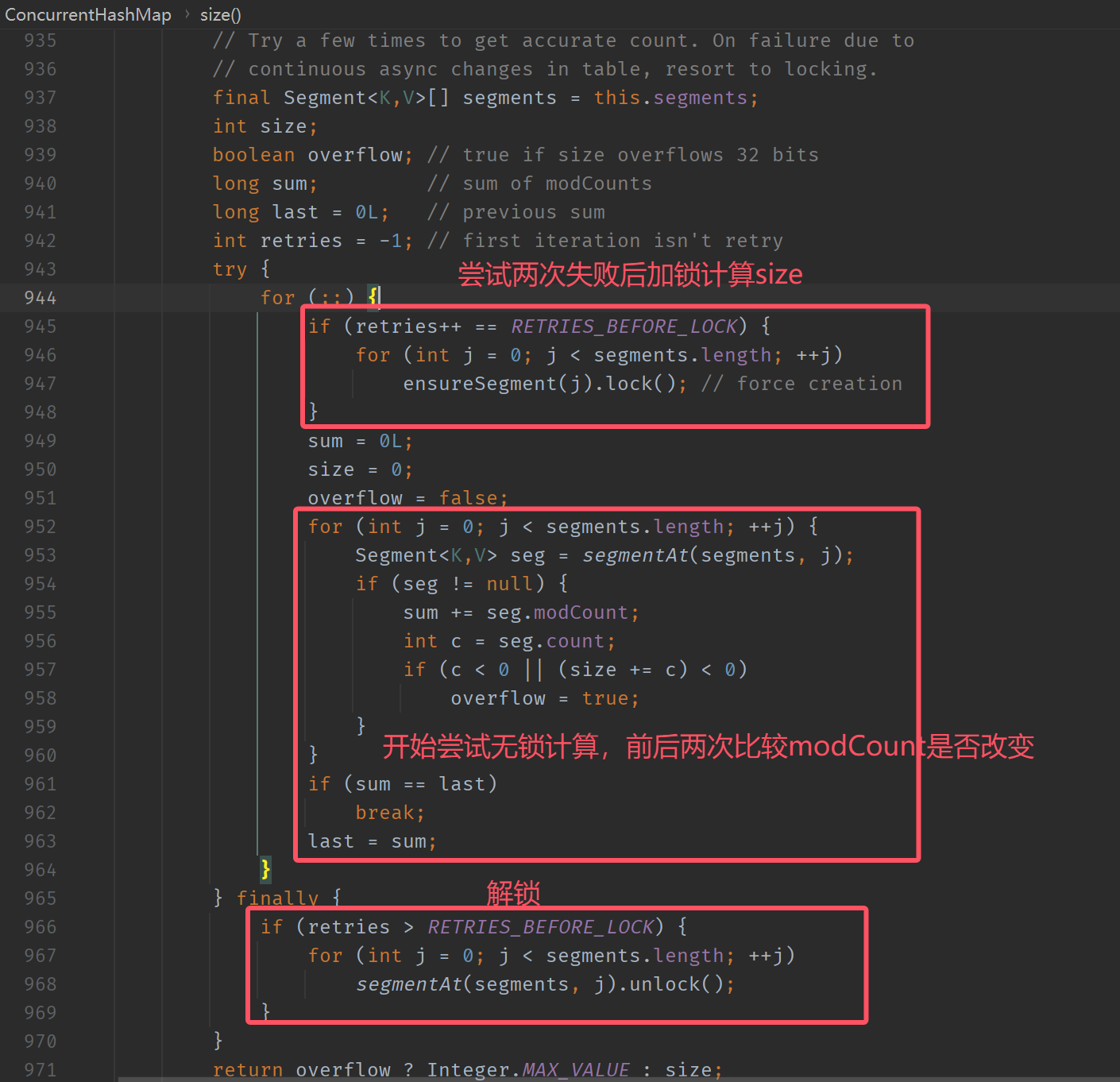Click line number 966 in the gutter
The image size is (1120, 1082).
[x=41, y=927]
